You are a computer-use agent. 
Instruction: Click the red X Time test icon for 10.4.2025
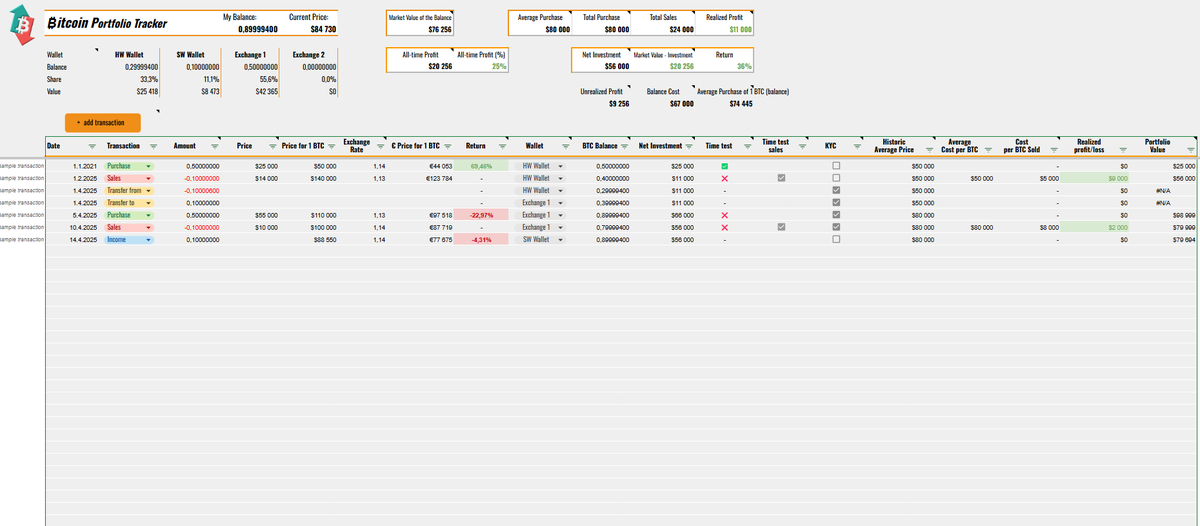tap(724, 227)
